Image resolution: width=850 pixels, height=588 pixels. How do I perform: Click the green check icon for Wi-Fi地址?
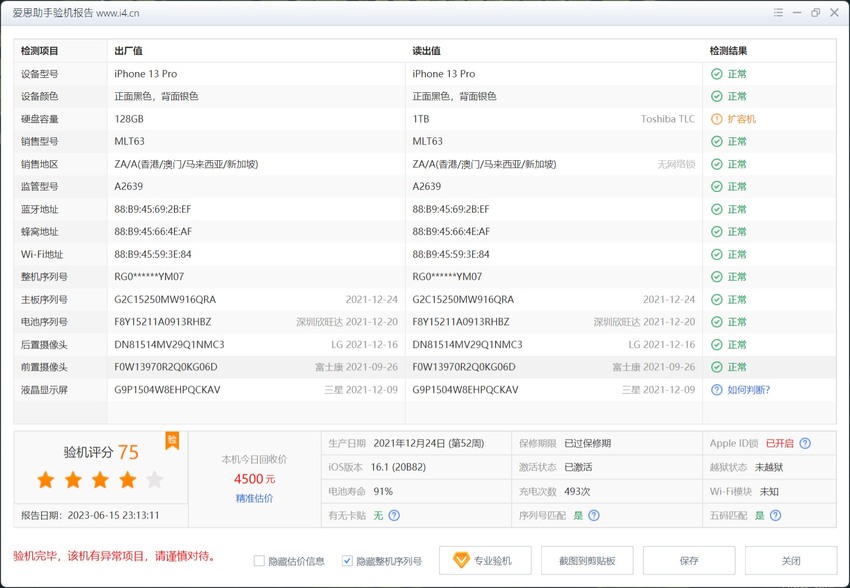click(717, 254)
